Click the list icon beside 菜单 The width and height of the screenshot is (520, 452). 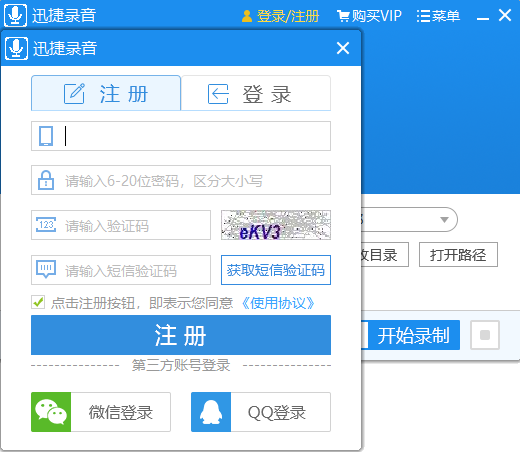tap(423, 16)
